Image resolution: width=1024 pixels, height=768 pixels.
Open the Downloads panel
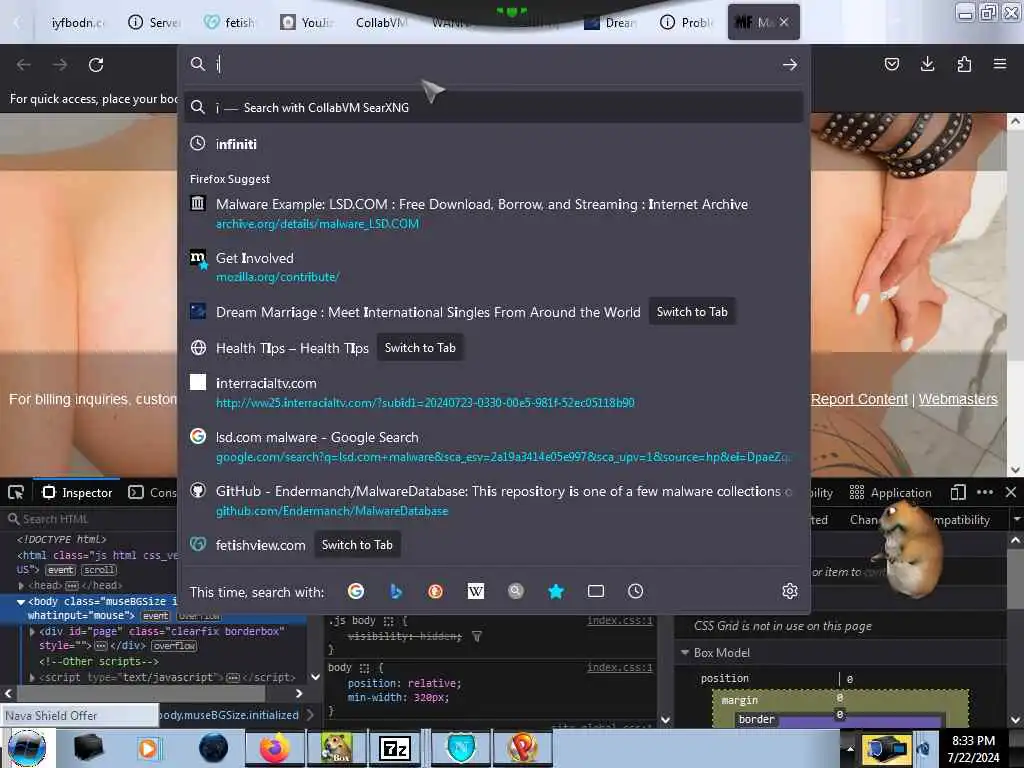(927, 64)
